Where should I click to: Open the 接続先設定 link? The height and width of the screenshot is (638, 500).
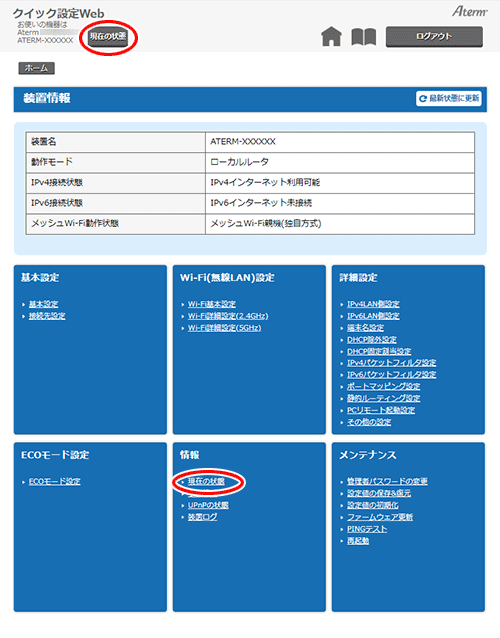(x=47, y=316)
